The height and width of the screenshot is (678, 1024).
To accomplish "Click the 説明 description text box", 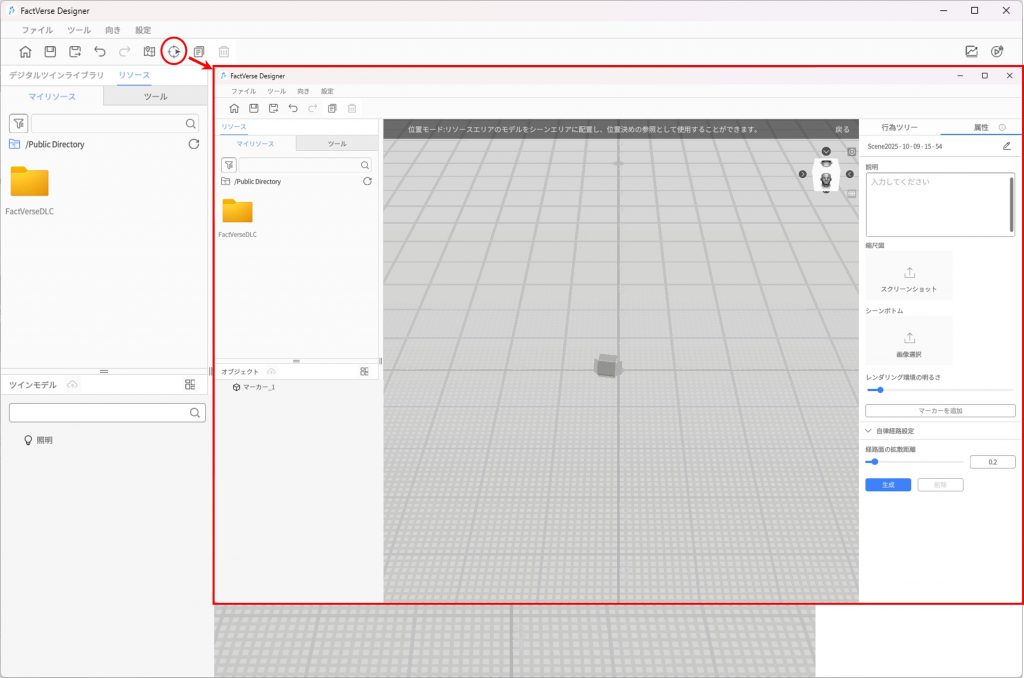I will pyautogui.click(x=937, y=204).
